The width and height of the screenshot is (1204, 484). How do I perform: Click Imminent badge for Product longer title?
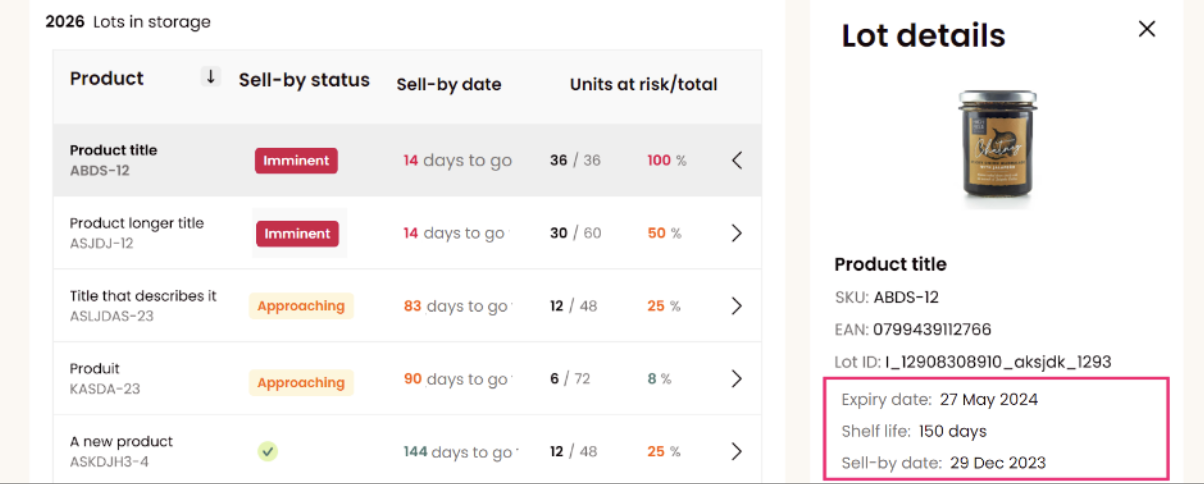[297, 233]
